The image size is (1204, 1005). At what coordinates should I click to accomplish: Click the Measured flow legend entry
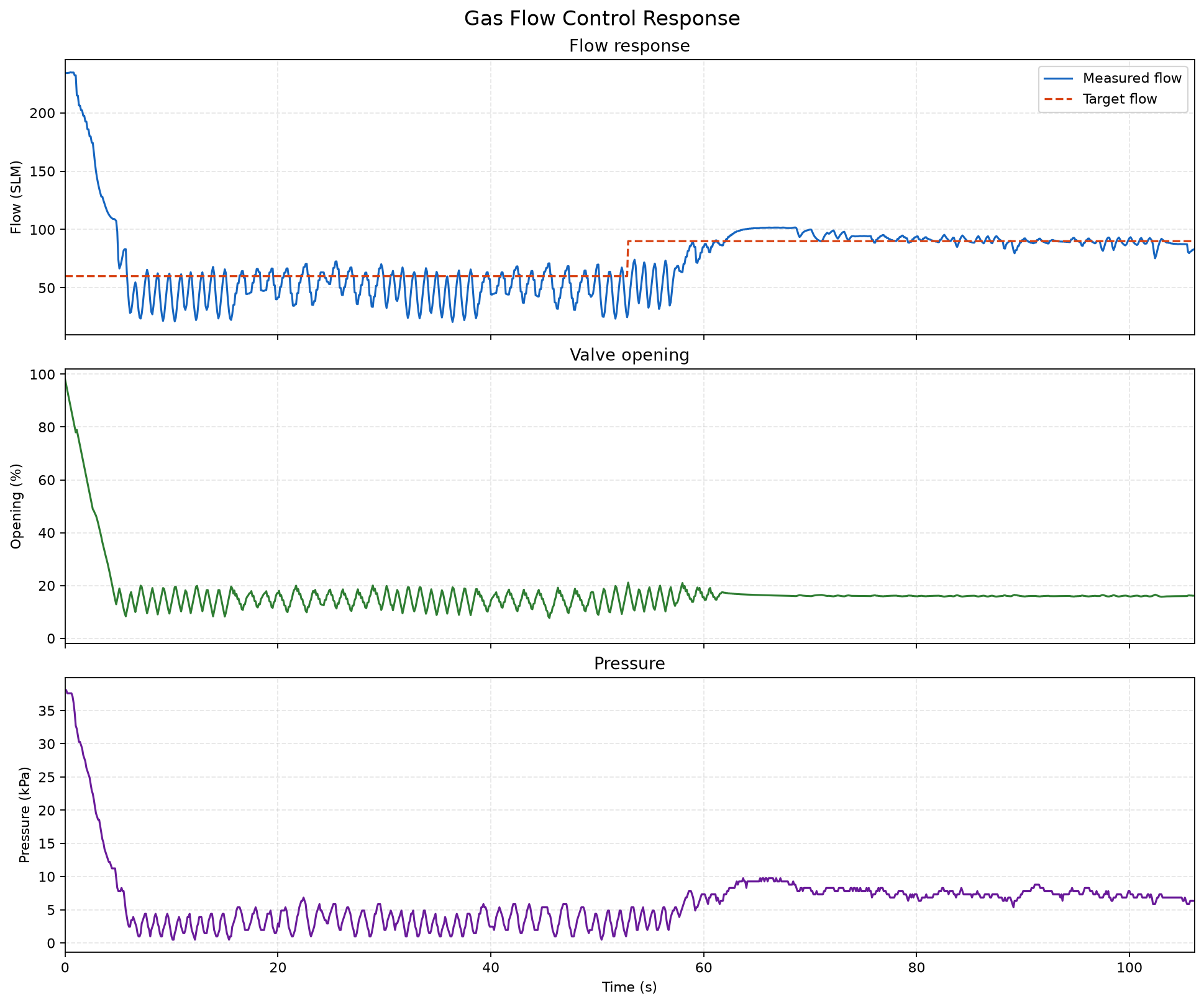point(1113,78)
